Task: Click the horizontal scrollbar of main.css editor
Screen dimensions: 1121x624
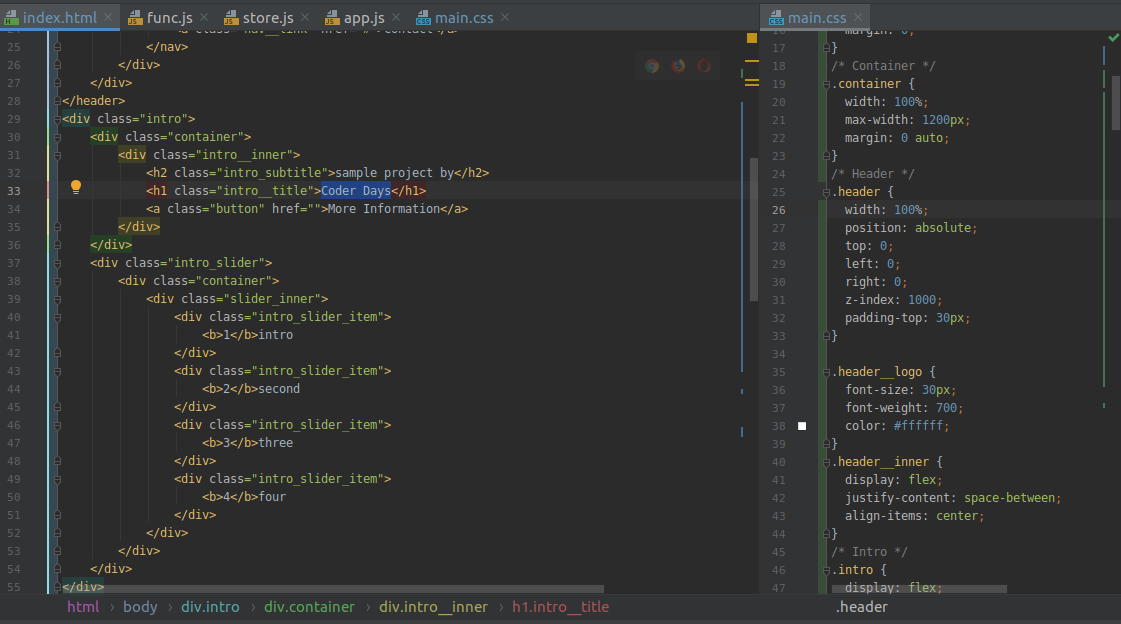Action: [x=919, y=589]
